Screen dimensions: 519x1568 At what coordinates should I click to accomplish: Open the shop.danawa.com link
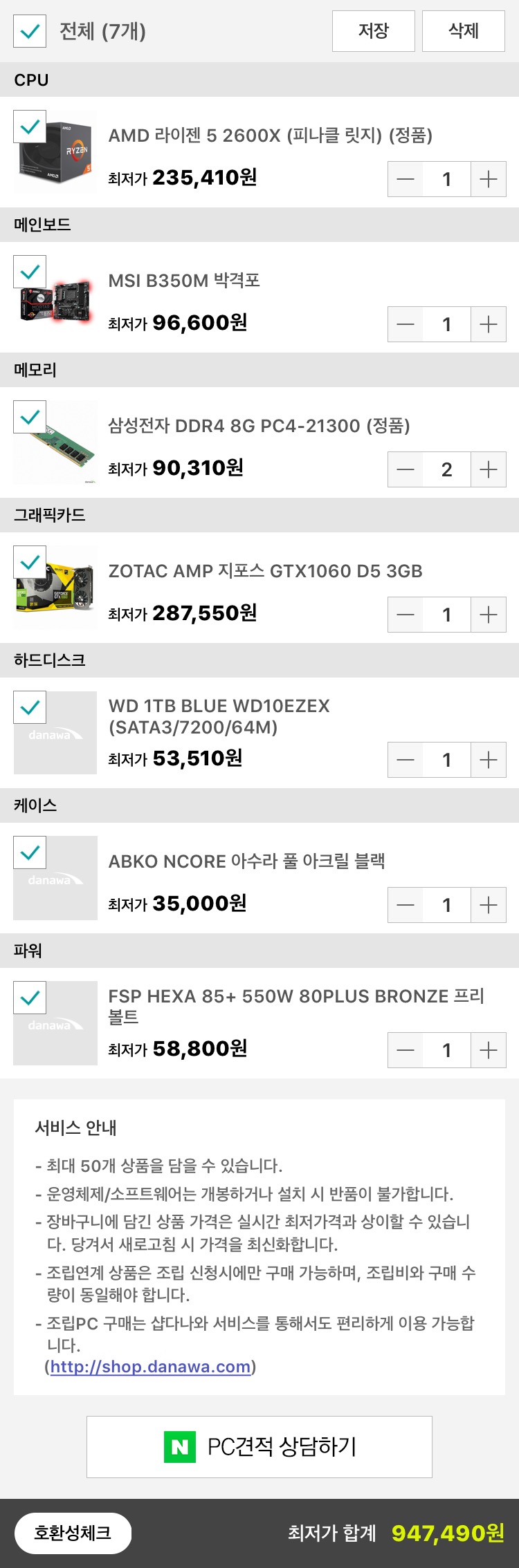pyautogui.click(x=150, y=1366)
